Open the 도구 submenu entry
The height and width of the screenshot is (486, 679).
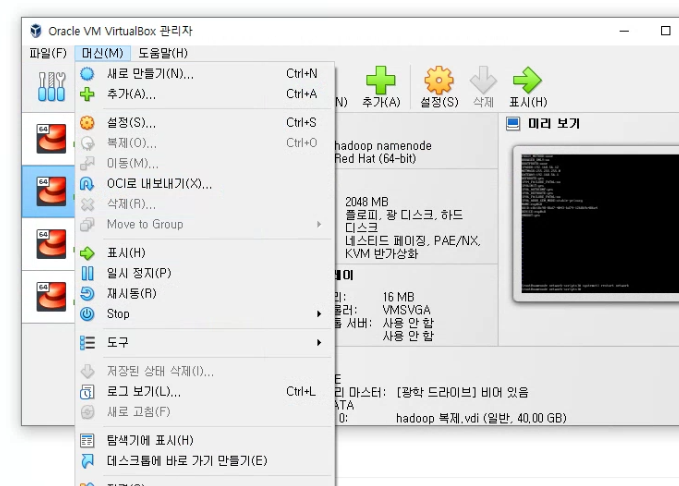[x=205, y=343]
